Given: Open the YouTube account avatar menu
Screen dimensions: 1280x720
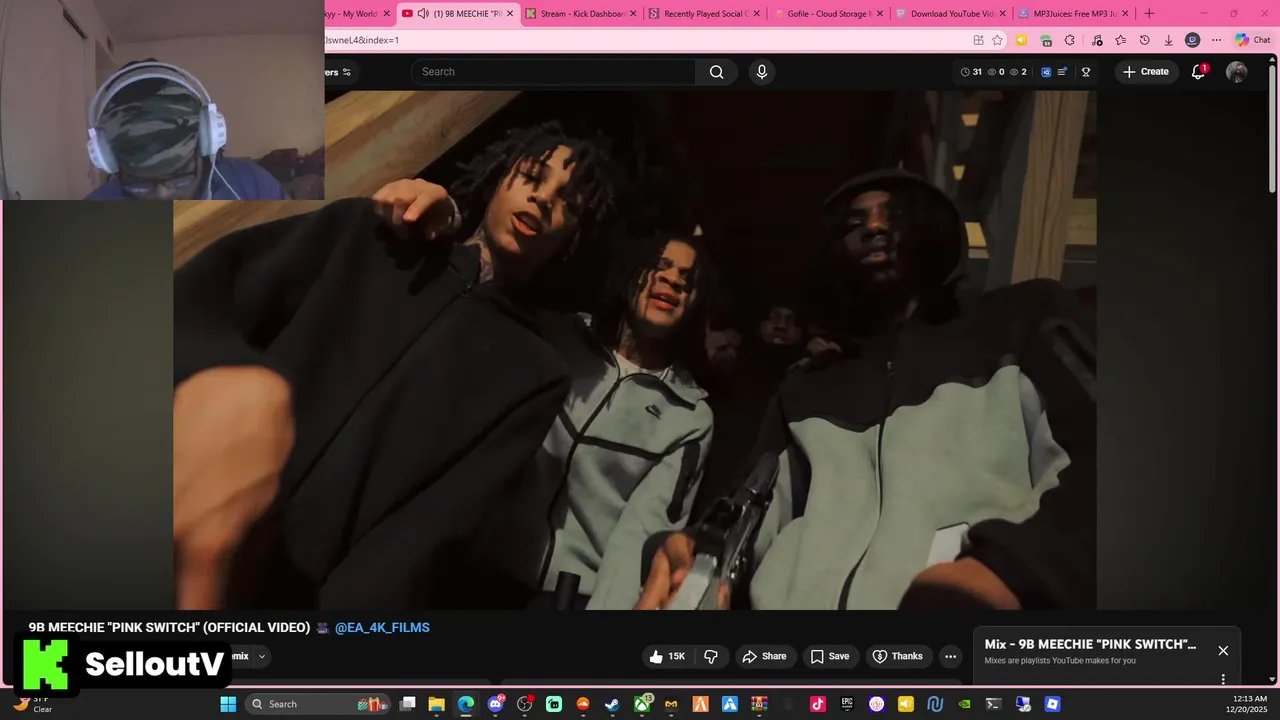Looking at the screenshot, I should [x=1237, y=72].
